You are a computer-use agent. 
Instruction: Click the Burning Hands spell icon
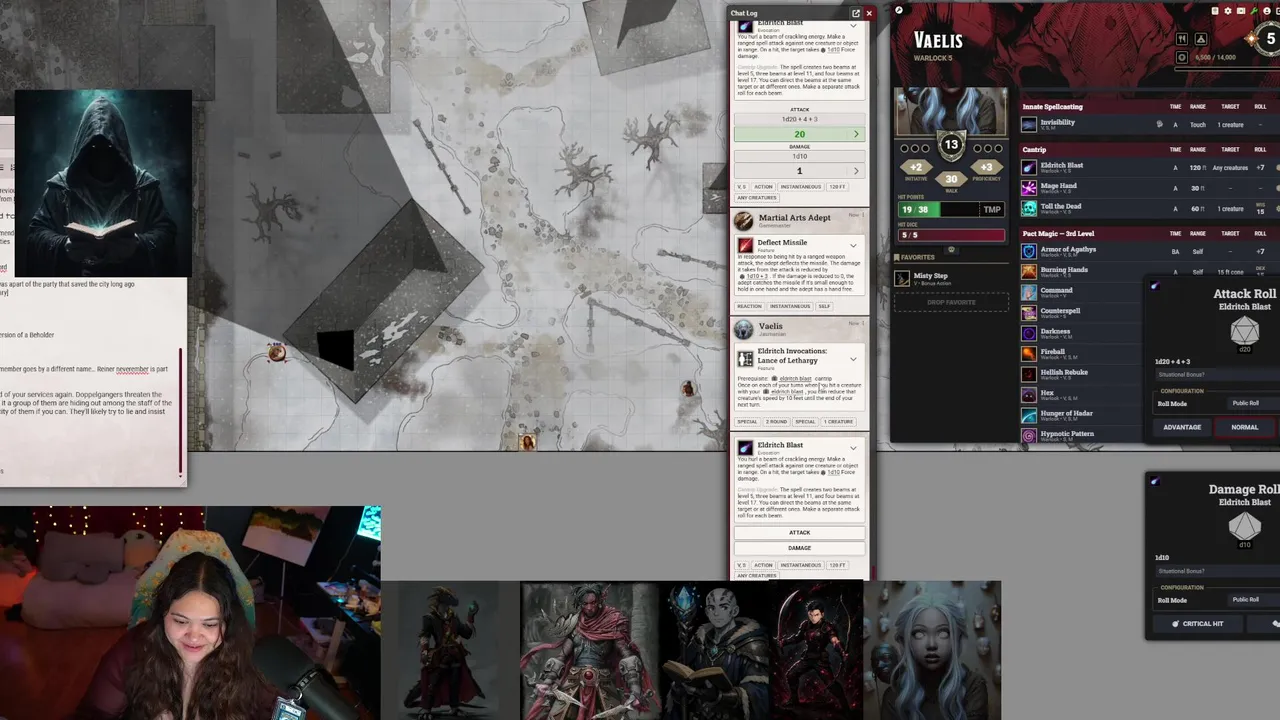pos(1029,271)
